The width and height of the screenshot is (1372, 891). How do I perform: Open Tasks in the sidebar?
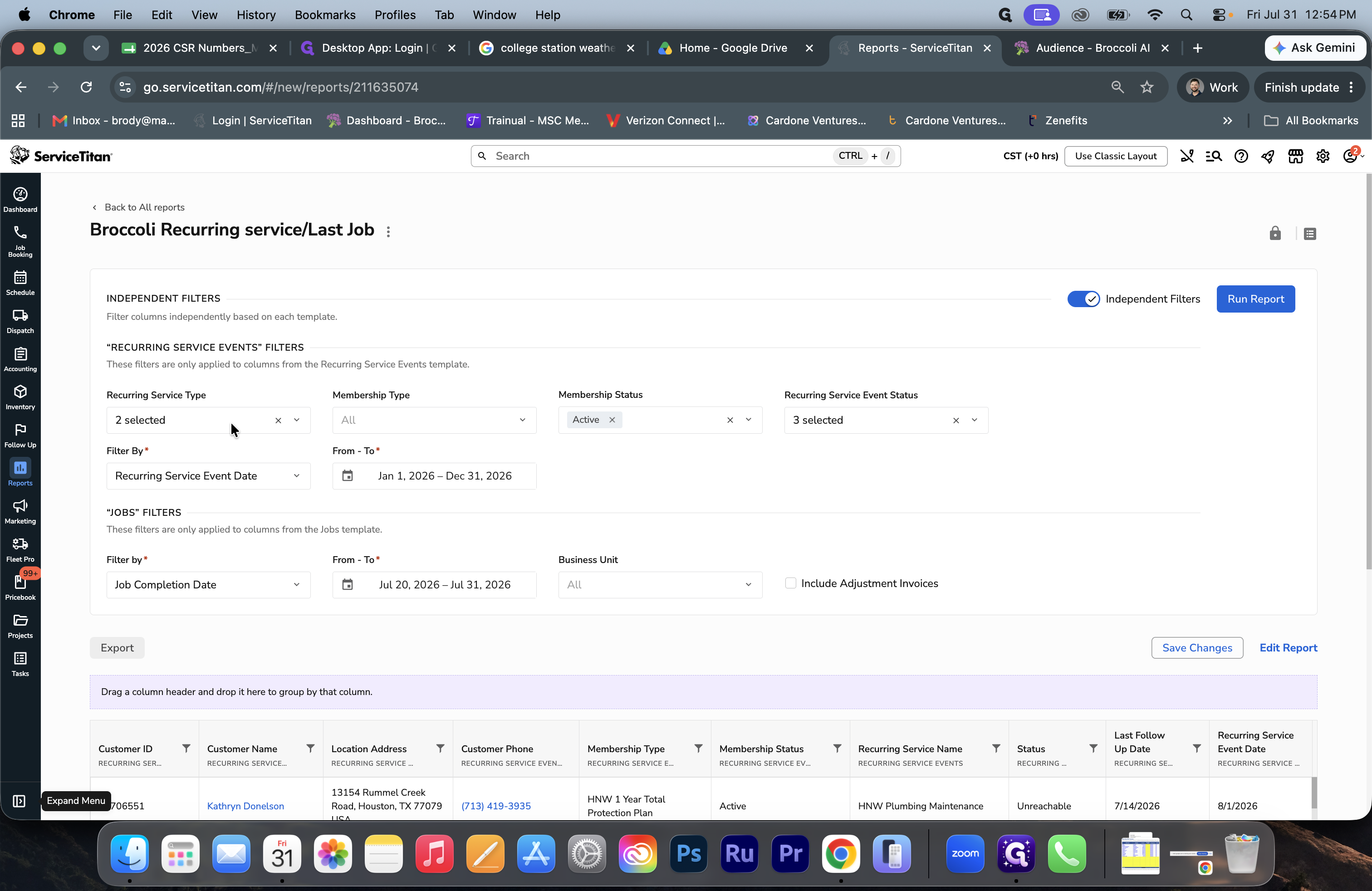coord(20,663)
